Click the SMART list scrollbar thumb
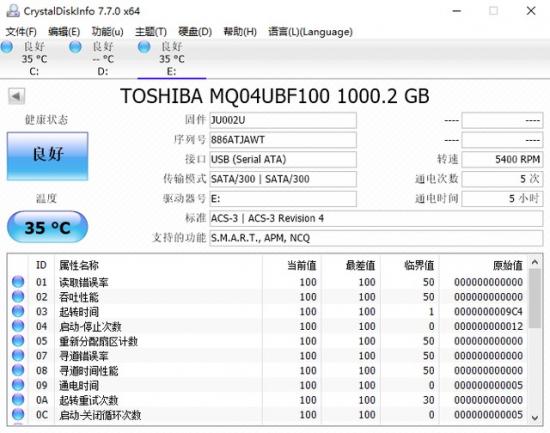The width and height of the screenshot is (550, 433). (535, 298)
